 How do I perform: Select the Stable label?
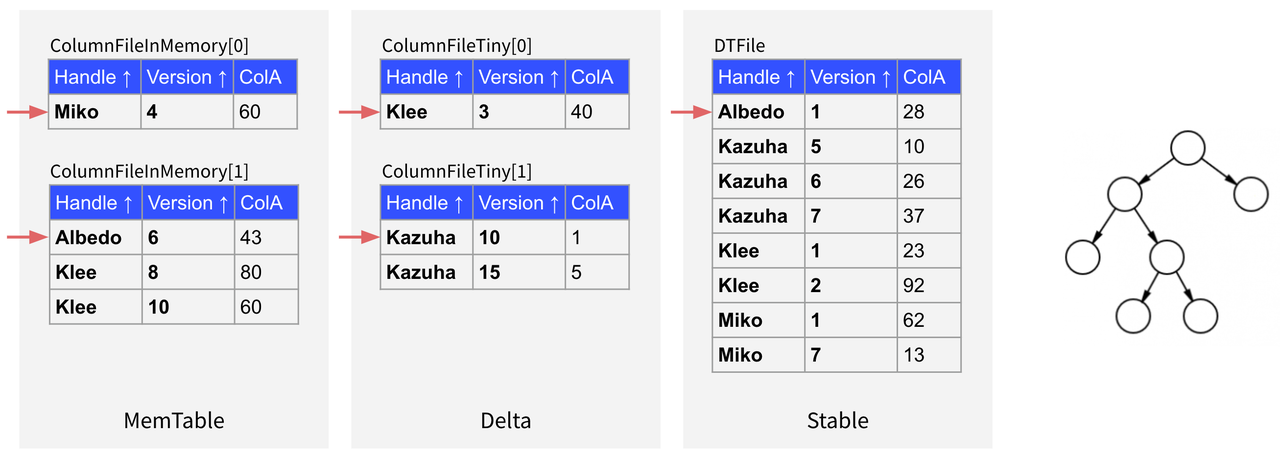click(x=837, y=421)
